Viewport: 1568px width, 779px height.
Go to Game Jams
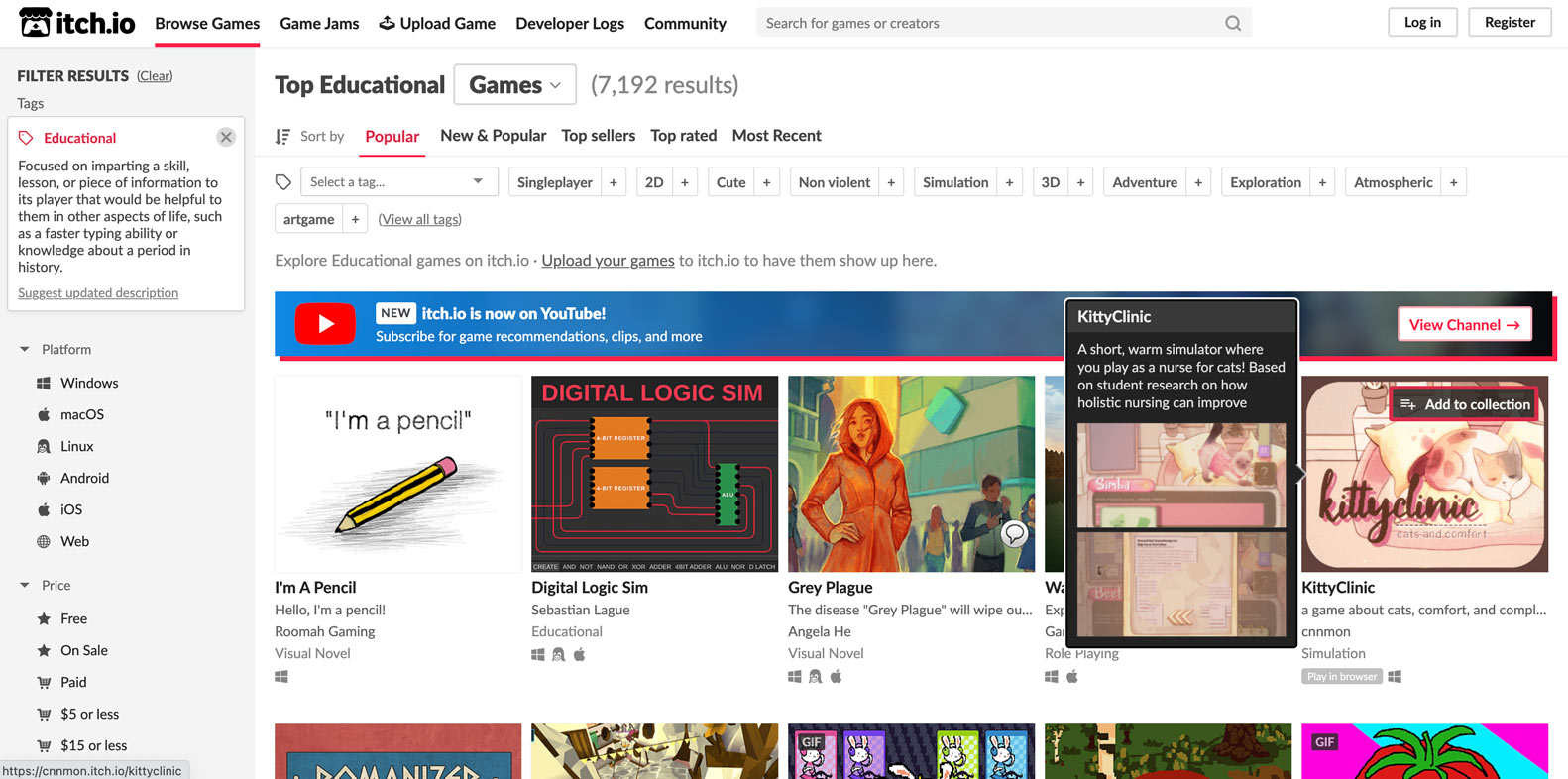point(319,23)
